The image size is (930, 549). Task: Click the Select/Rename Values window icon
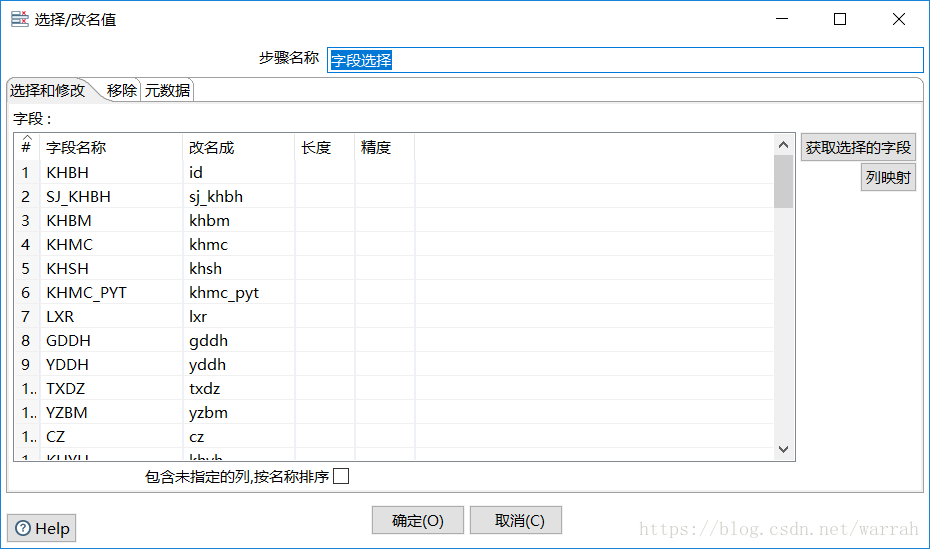tap(20, 19)
